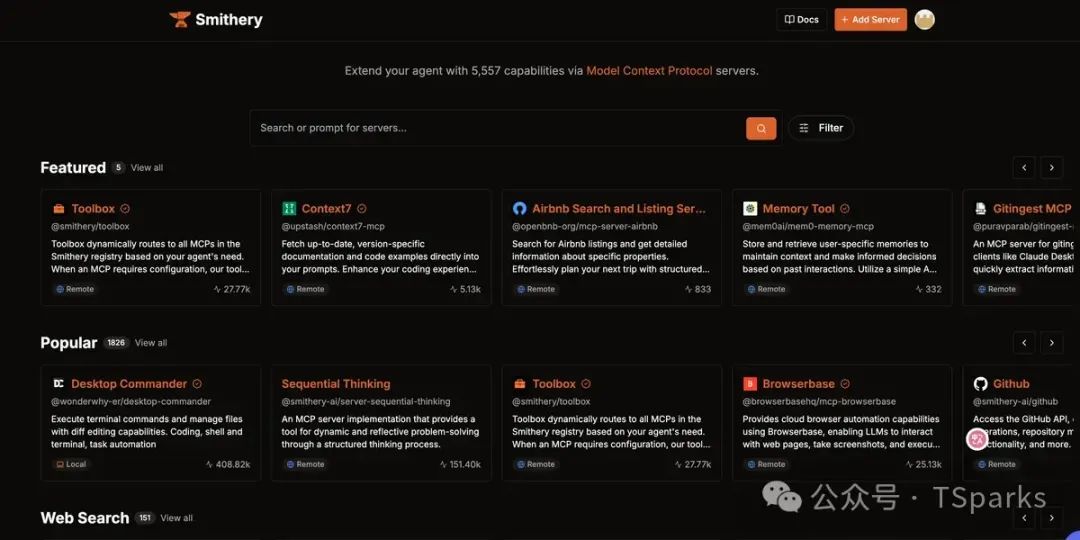
Task: Click the Gitingest MCP document icon
Action: [x=980, y=209]
